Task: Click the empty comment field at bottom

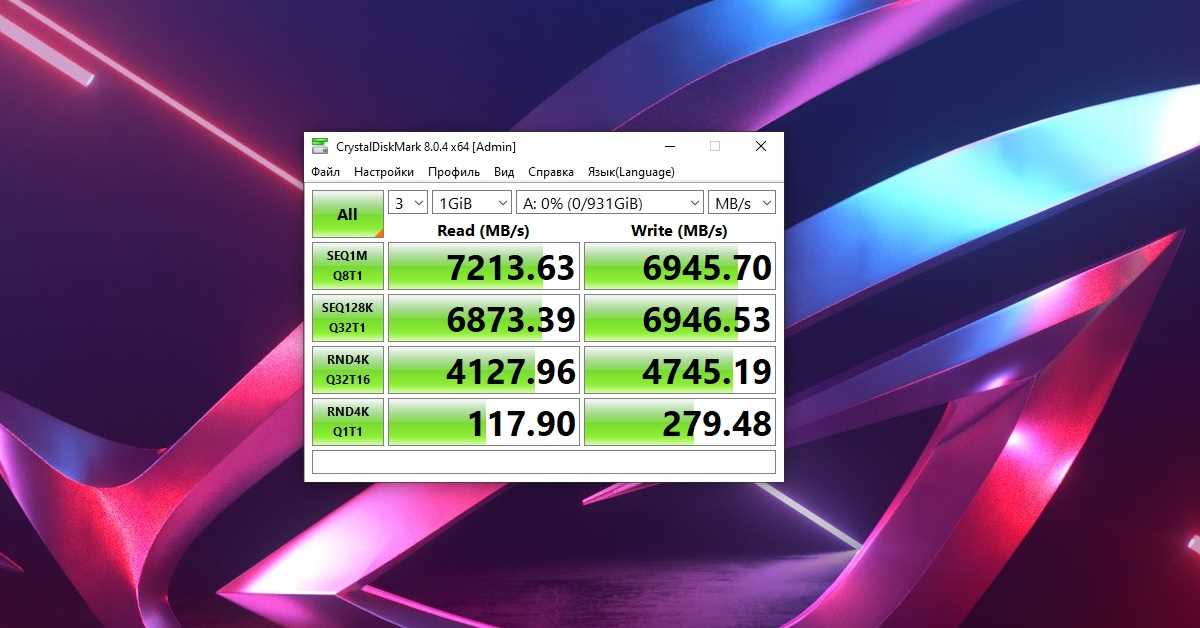Action: point(544,462)
